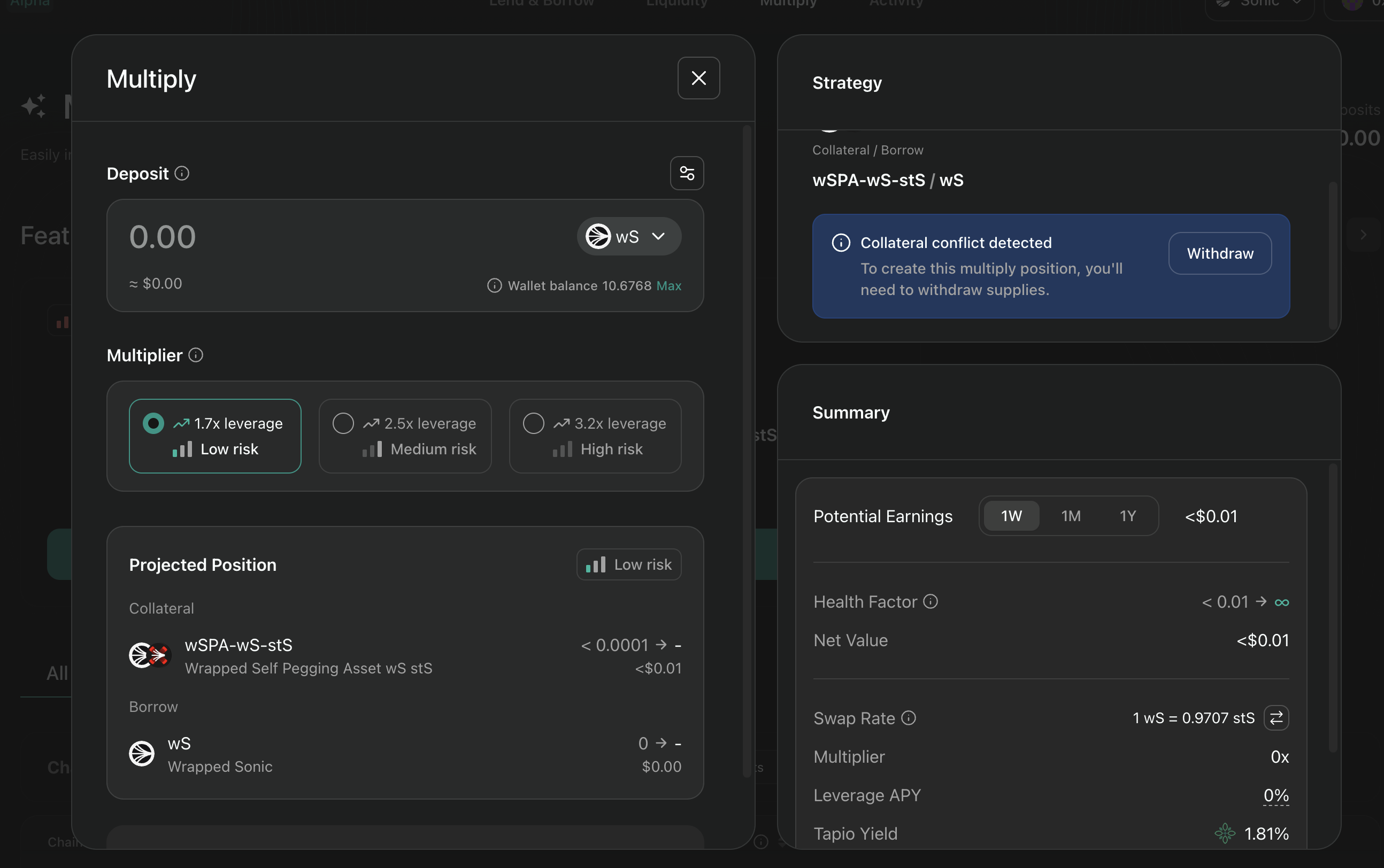Click the wallet balance info icon
This screenshot has width=1384, height=868.
tap(495, 285)
